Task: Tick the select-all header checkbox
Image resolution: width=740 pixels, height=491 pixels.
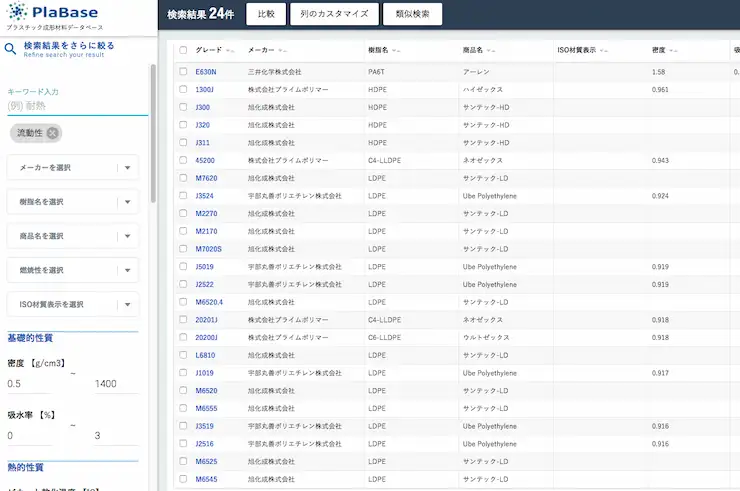Action: coord(183,50)
